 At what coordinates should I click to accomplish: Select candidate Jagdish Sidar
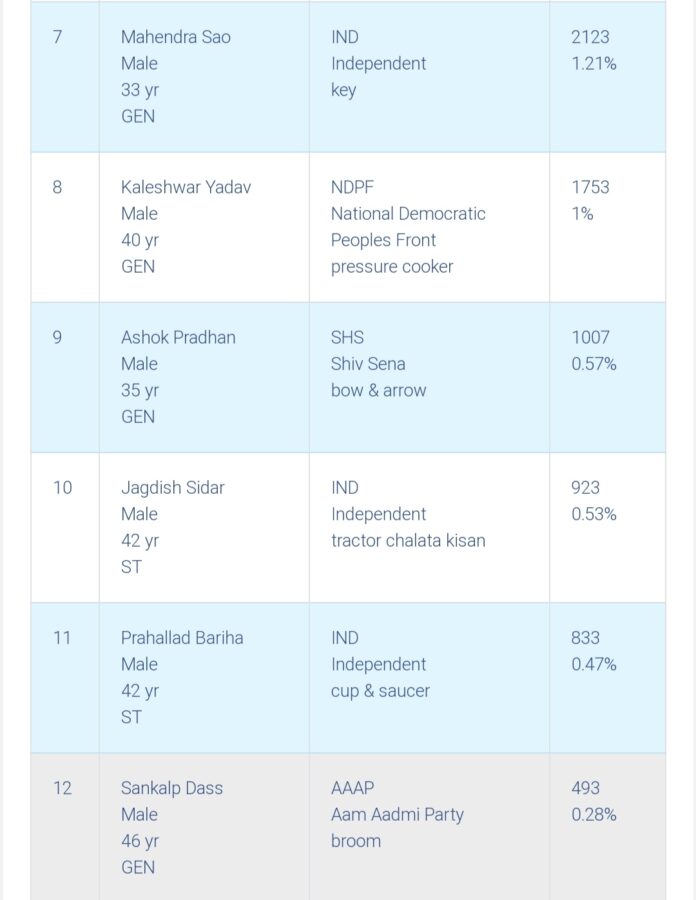tap(173, 487)
